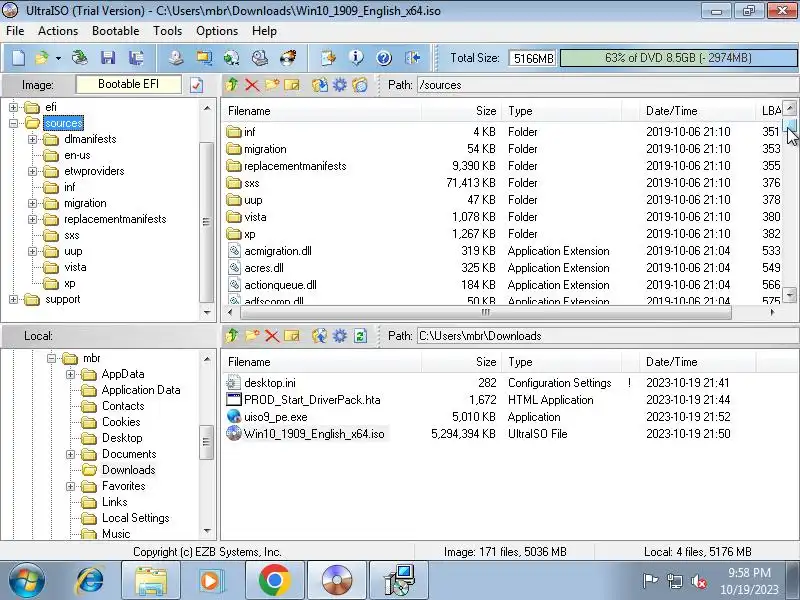Go up a folder in local pane

232,336
